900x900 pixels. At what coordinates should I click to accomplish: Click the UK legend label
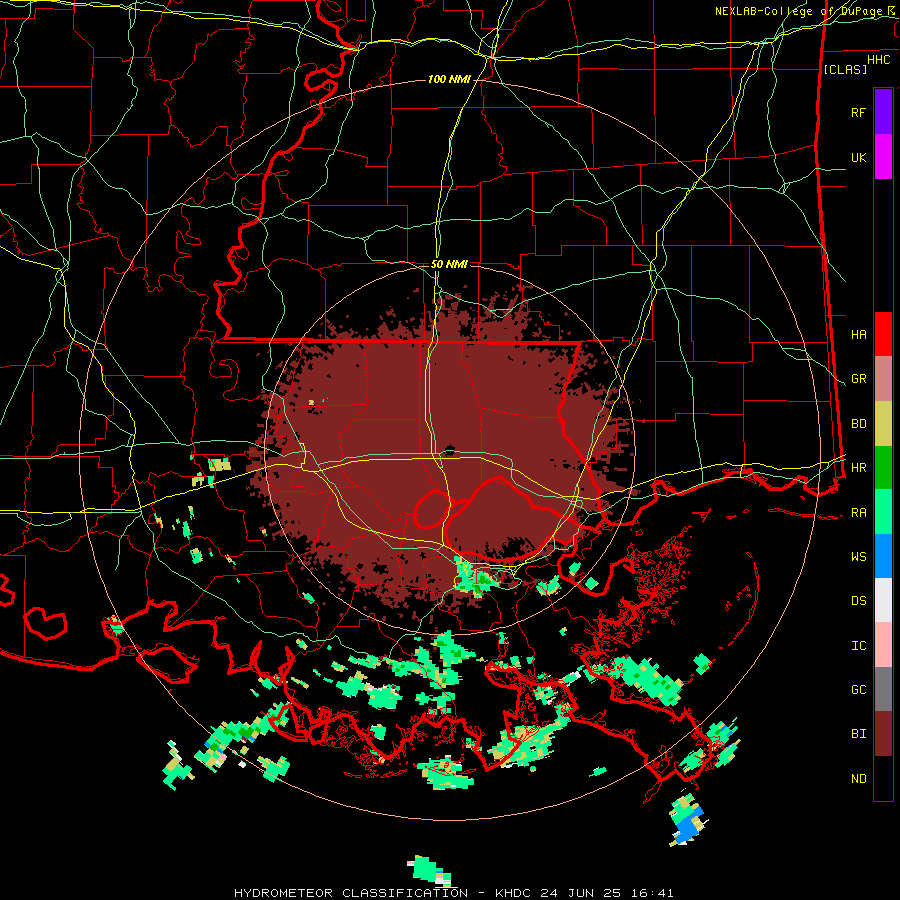858,157
